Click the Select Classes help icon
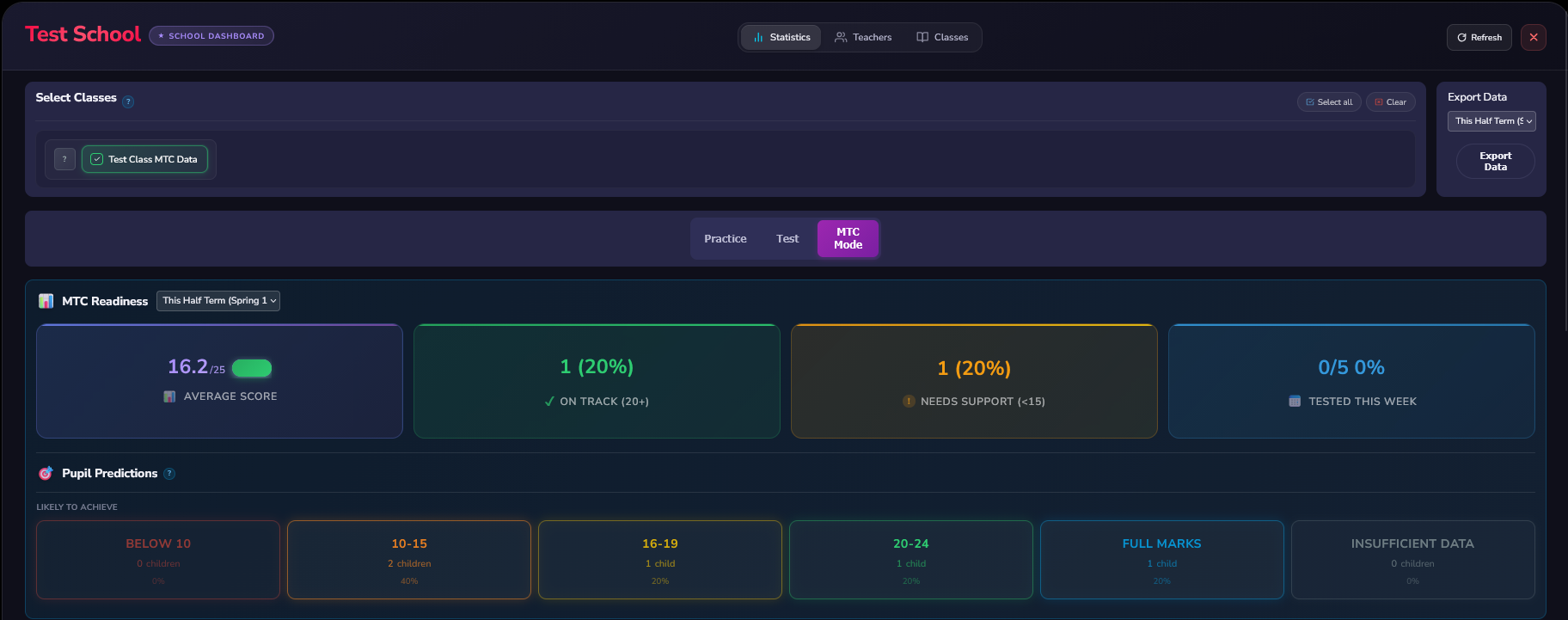 point(128,101)
